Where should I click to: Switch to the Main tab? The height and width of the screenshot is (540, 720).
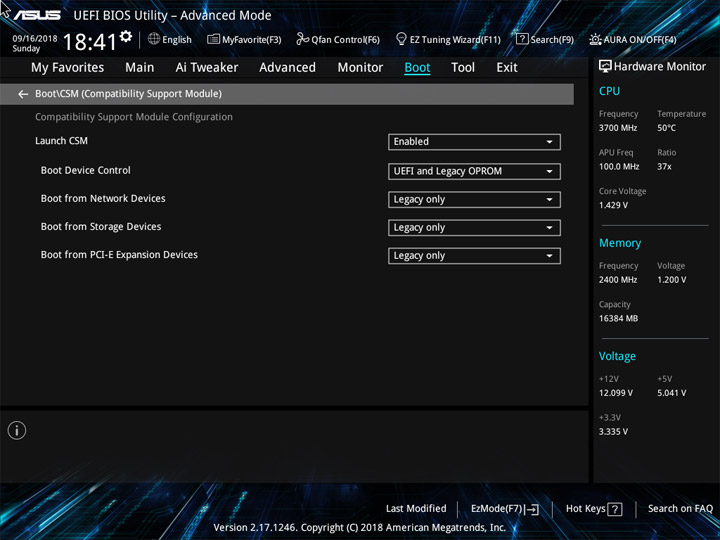(140, 68)
